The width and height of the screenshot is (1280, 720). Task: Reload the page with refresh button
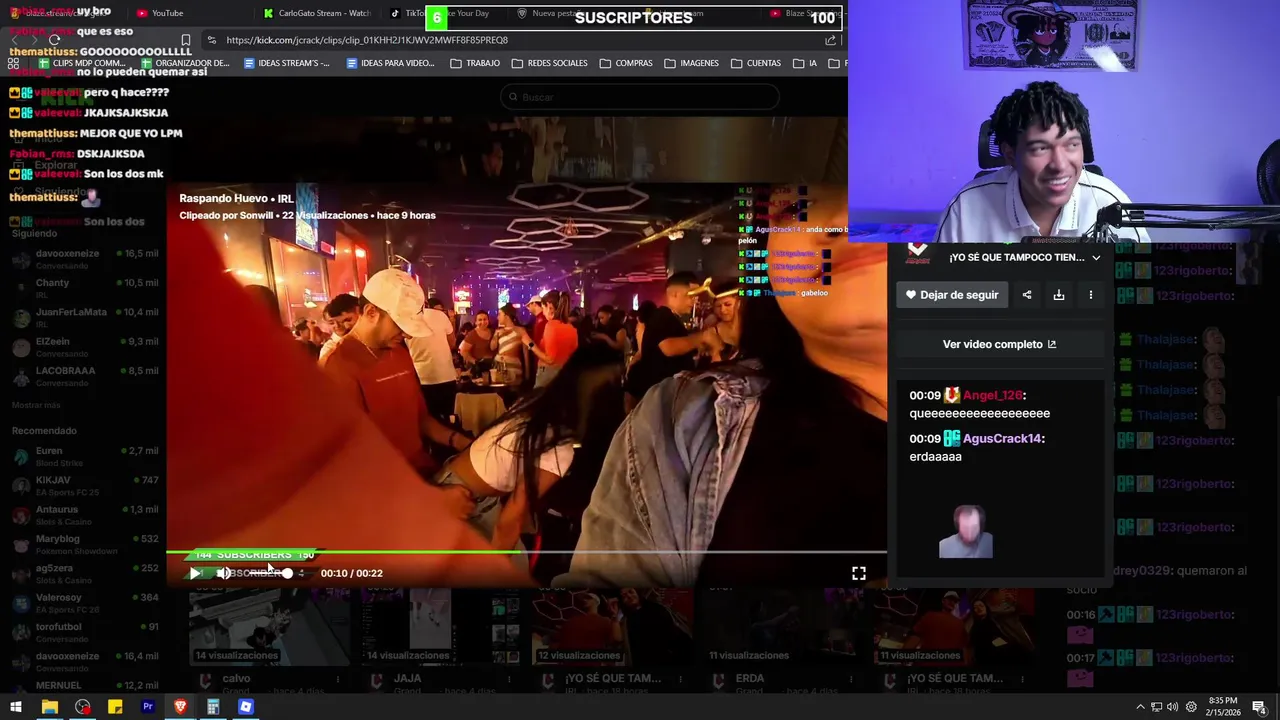(55, 40)
